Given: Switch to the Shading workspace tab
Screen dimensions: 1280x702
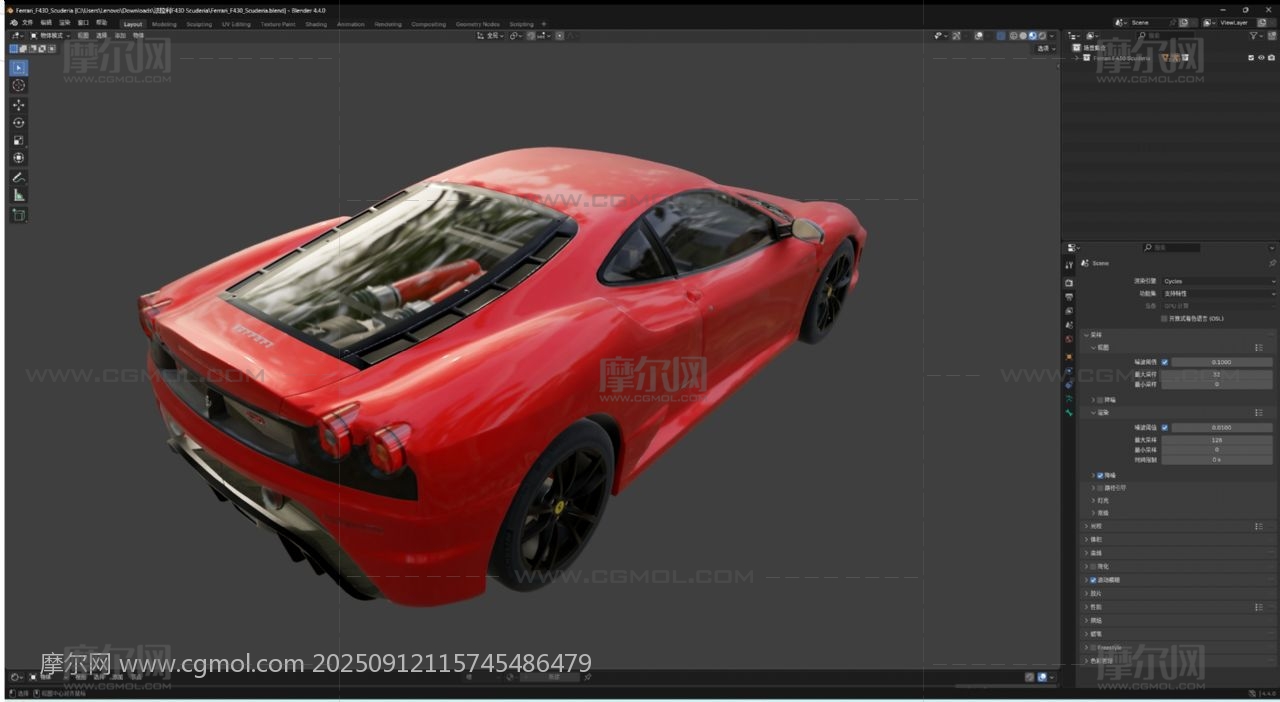Looking at the screenshot, I should [316, 24].
